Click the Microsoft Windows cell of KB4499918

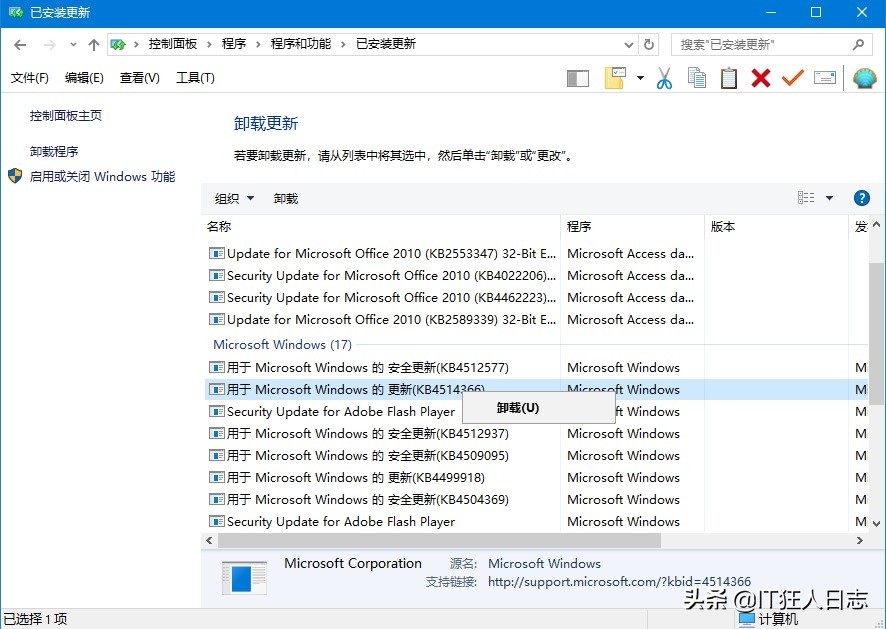623,478
